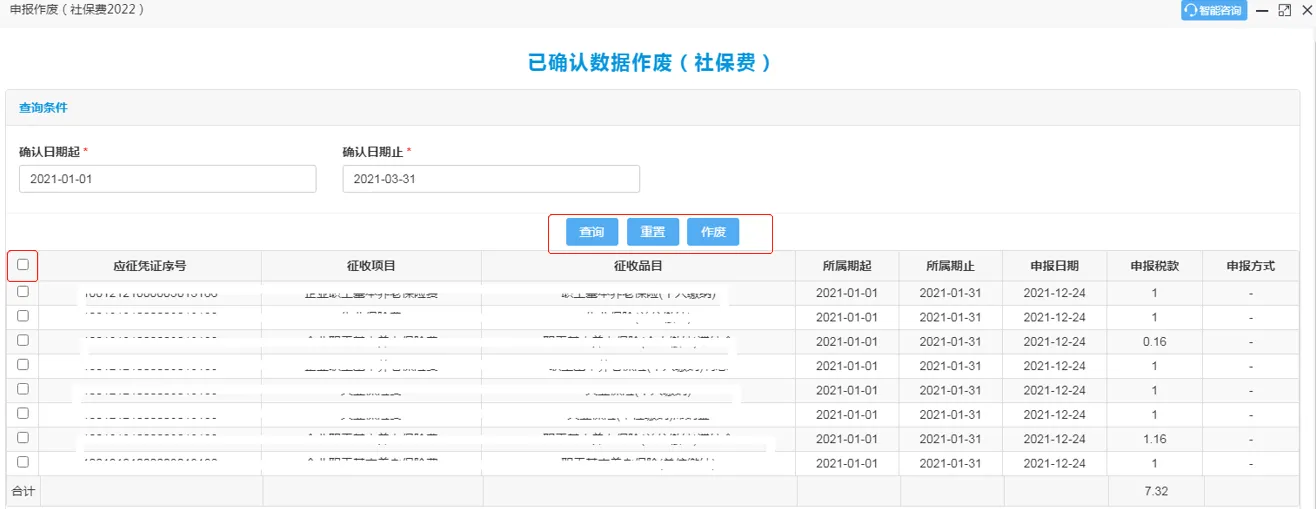The image size is (1316, 509).
Task: Select the row with 申报税款 0.16
Action: [x=22, y=341]
